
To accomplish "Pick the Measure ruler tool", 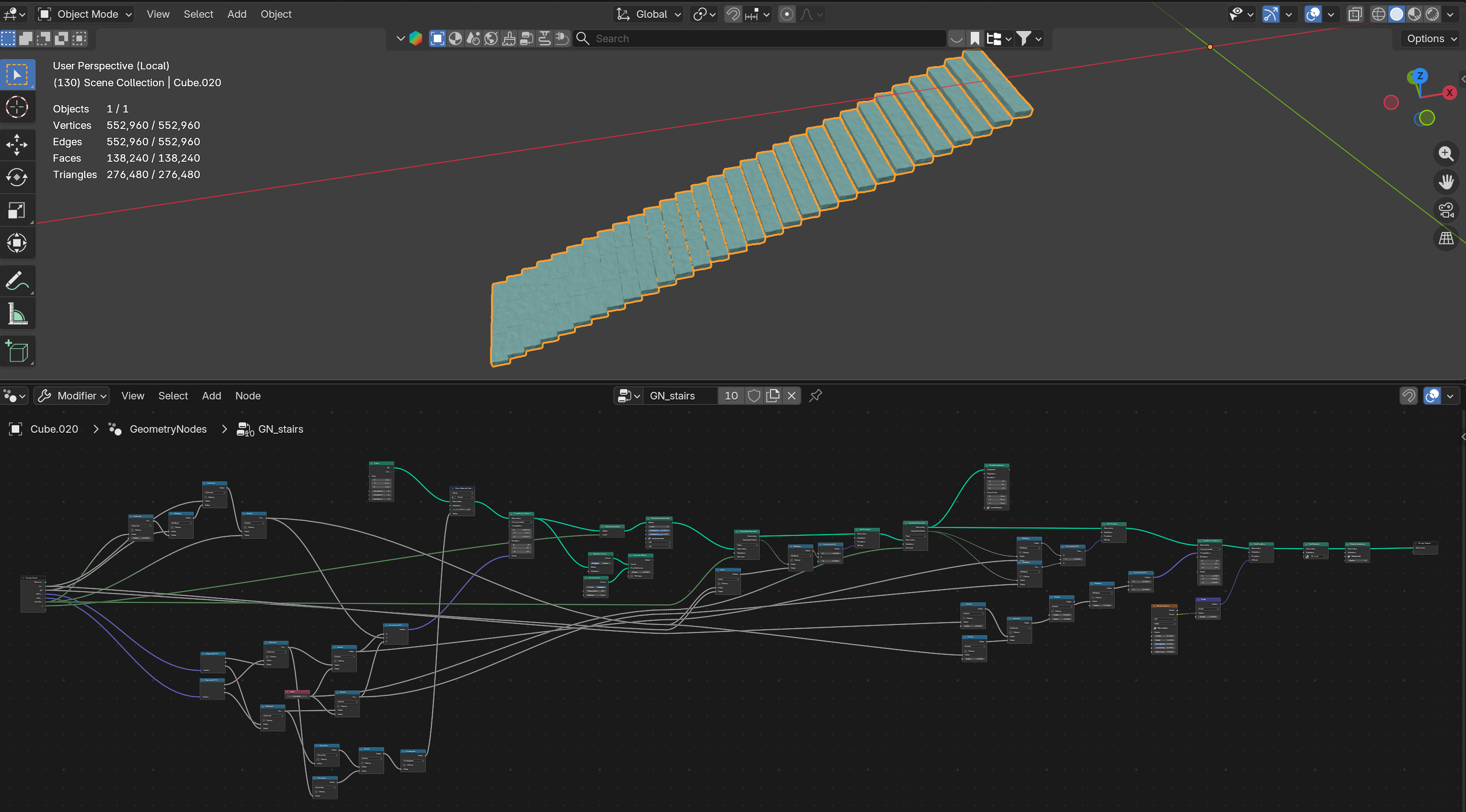I will [17, 314].
